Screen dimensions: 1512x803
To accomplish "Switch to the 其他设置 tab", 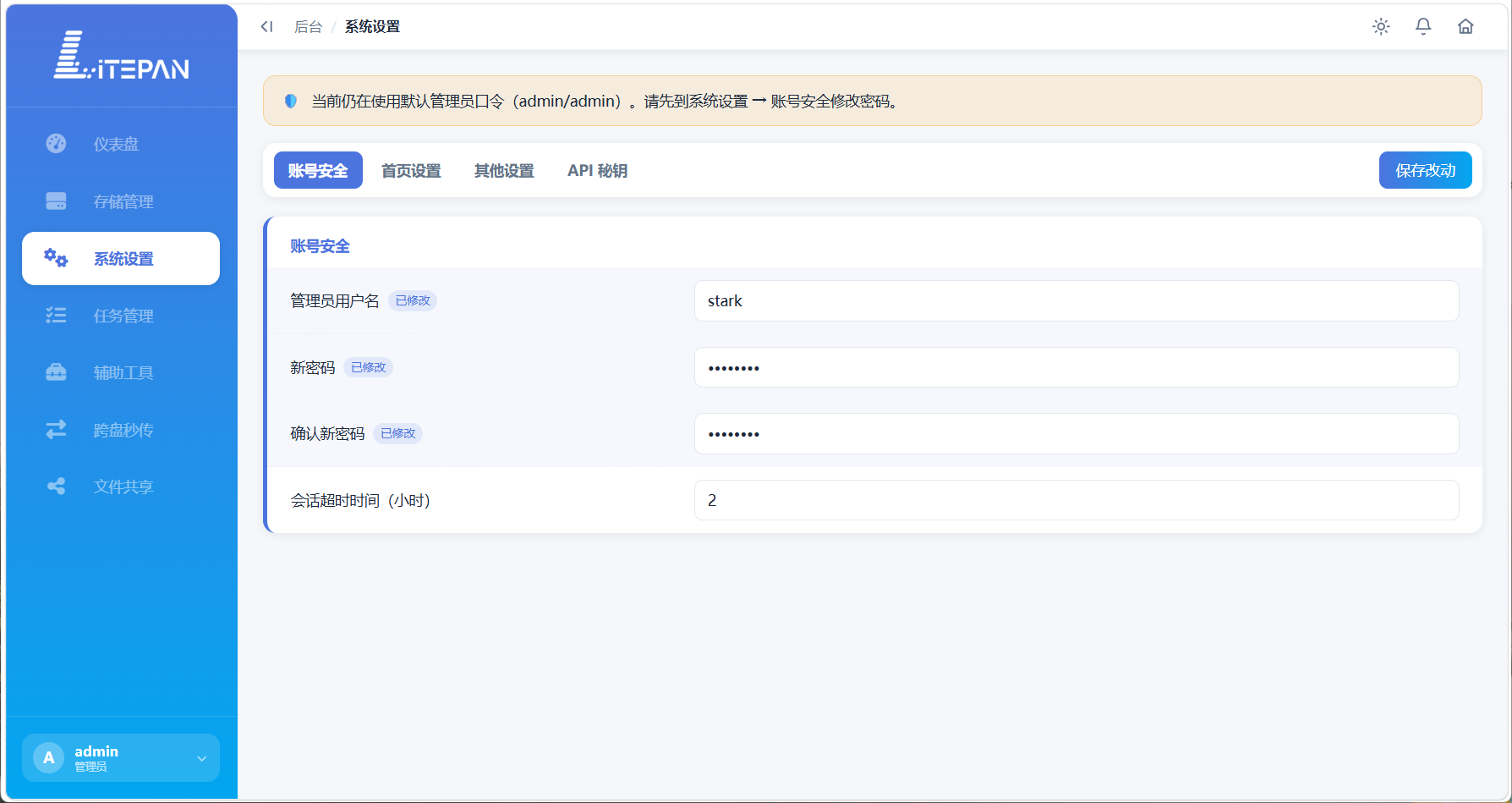I will (504, 170).
